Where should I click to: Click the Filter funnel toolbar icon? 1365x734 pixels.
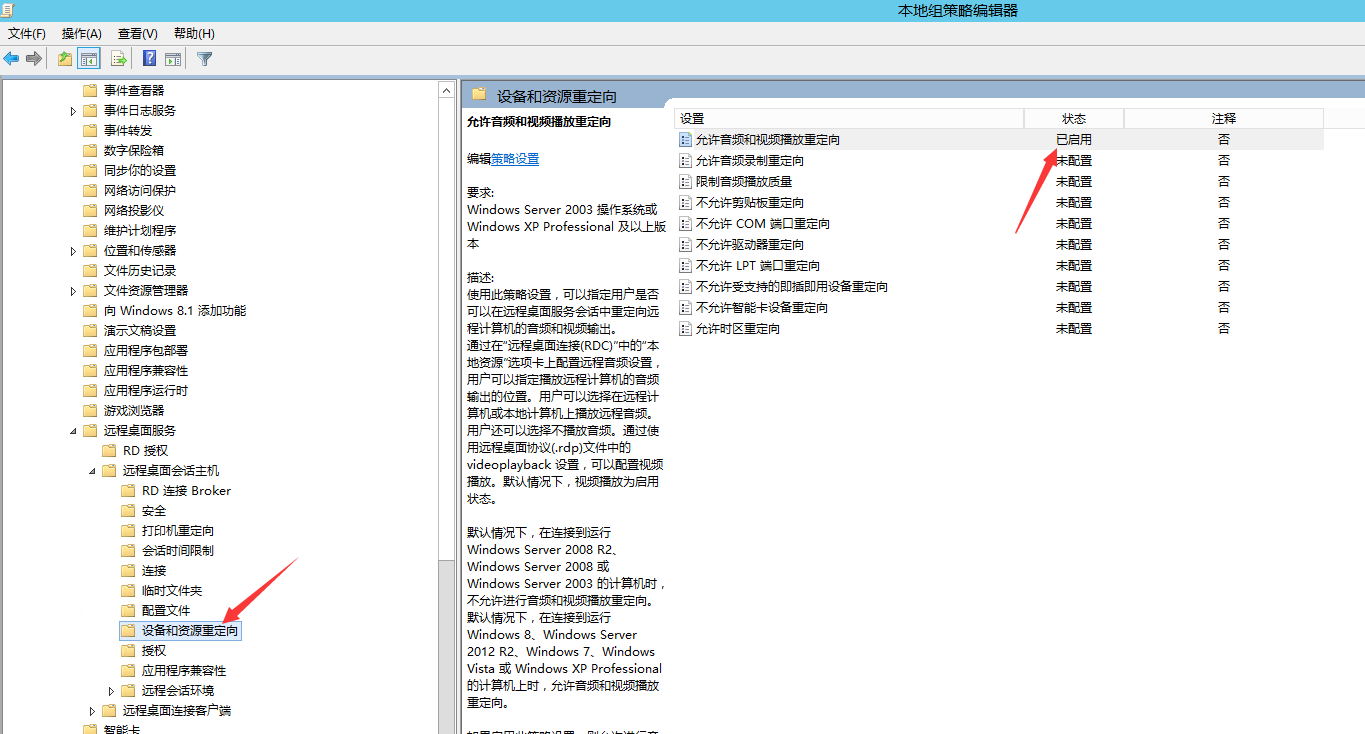click(205, 59)
